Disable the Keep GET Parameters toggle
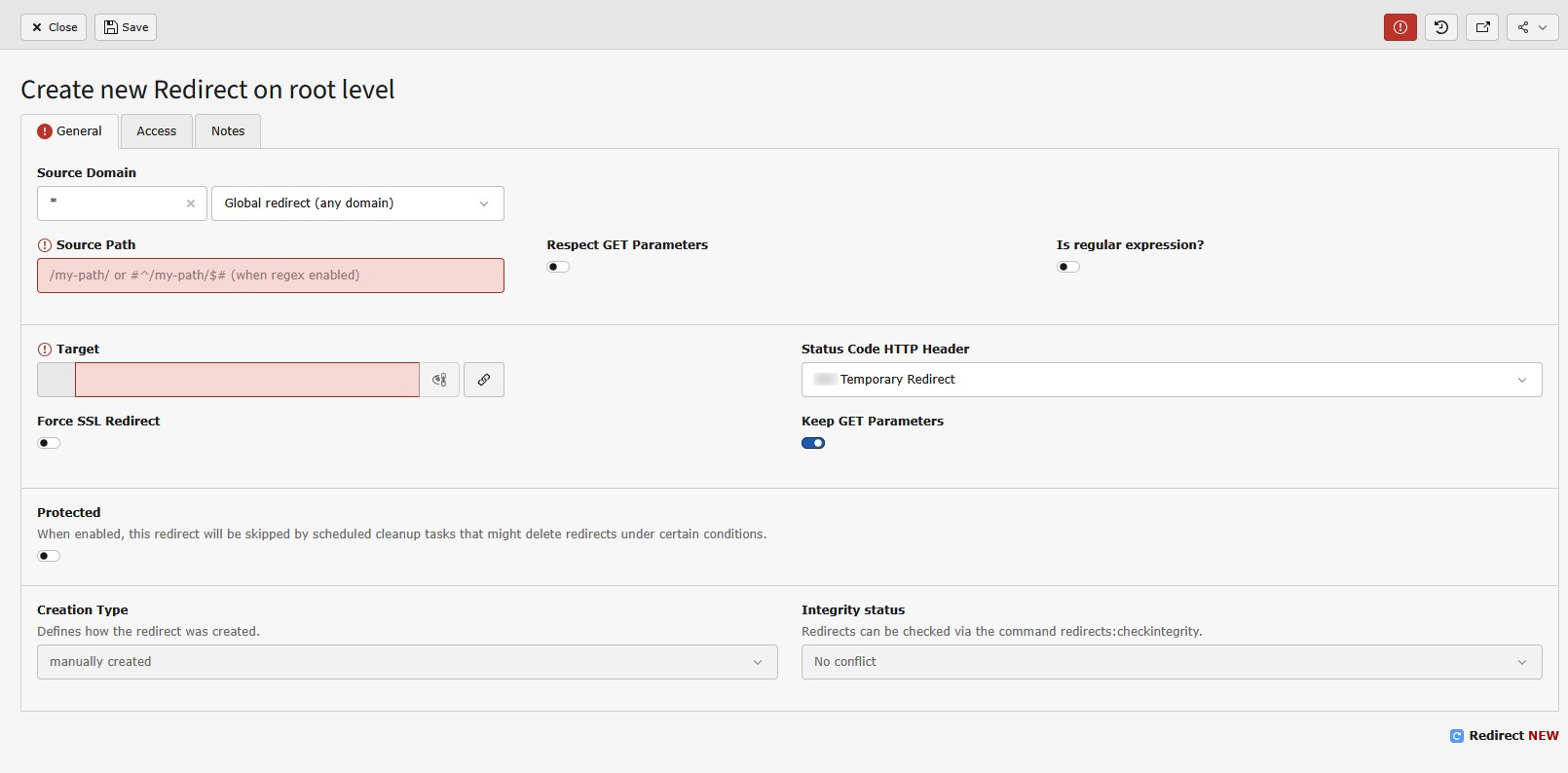Viewport: 1568px width, 773px height. tap(813, 443)
